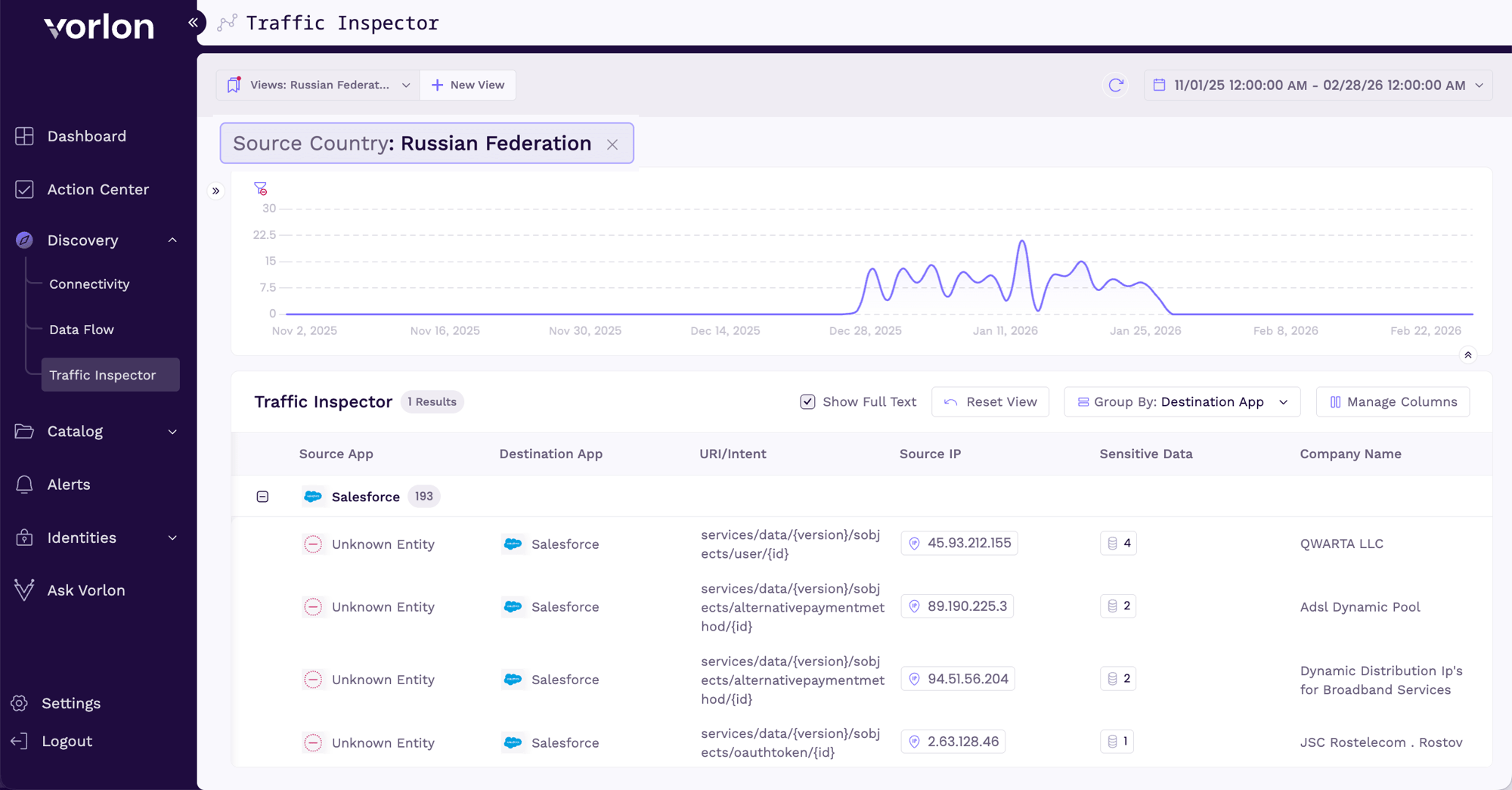Click the Manage Columns button
This screenshot has width=1512, height=790.
point(1393,402)
